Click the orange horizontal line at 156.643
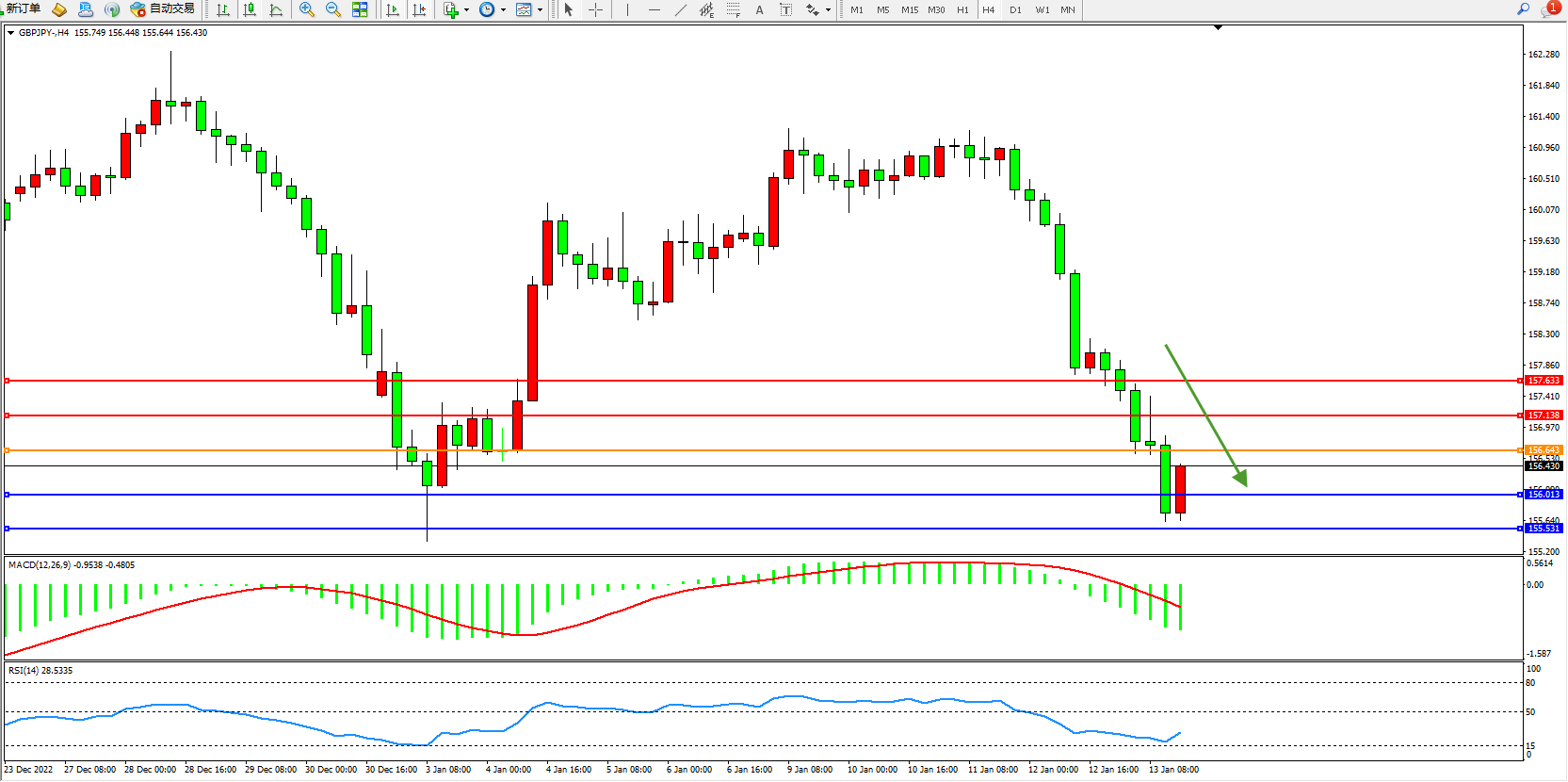The width and height of the screenshot is (1568, 782). pos(753,450)
